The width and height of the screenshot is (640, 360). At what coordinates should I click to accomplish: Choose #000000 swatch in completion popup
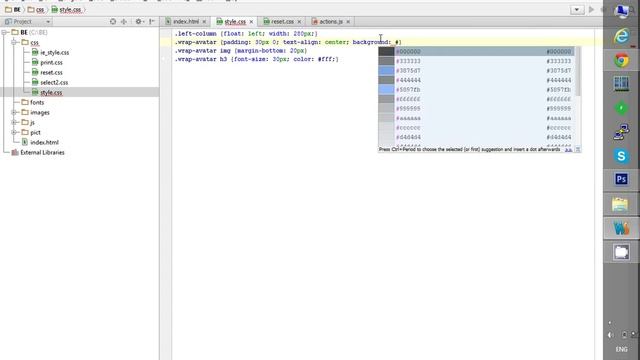pos(386,51)
